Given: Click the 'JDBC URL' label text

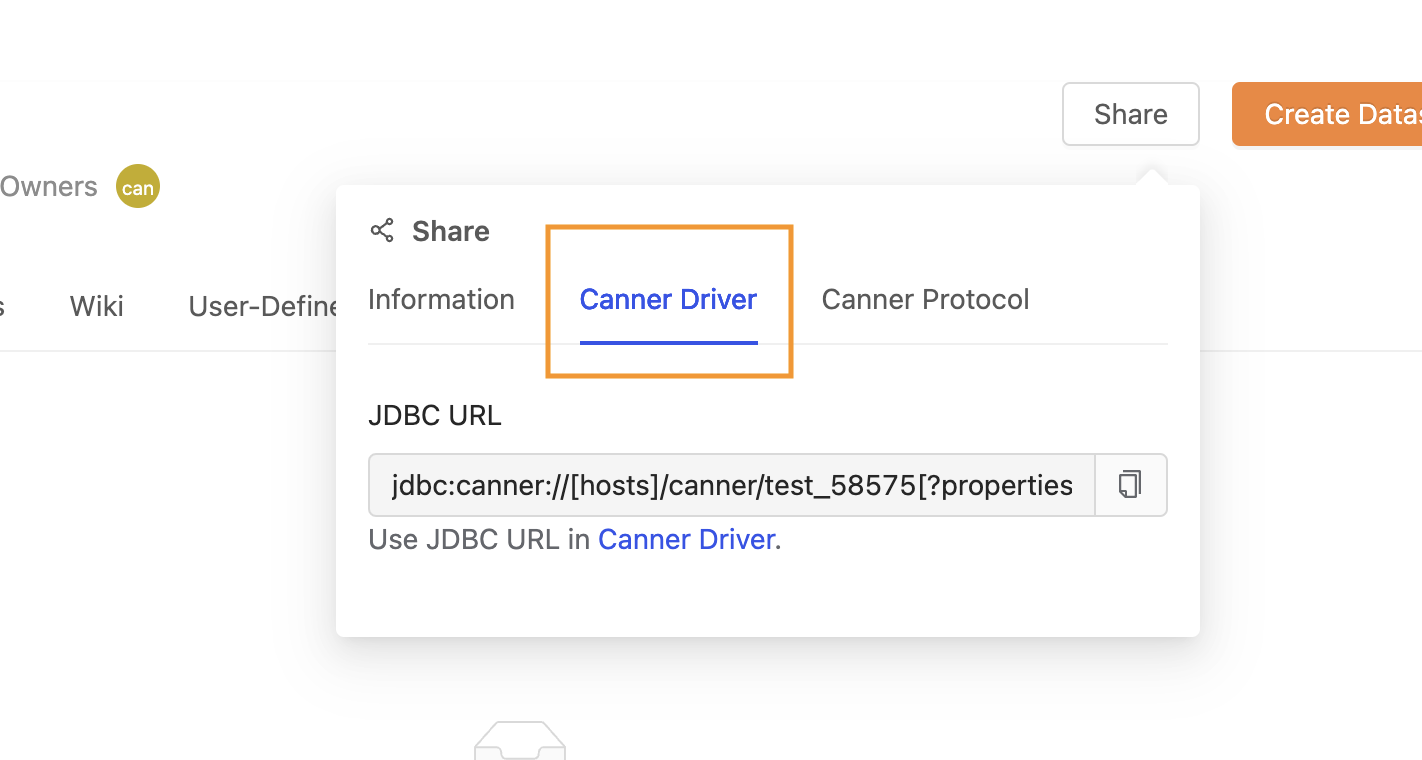Looking at the screenshot, I should [x=435, y=415].
